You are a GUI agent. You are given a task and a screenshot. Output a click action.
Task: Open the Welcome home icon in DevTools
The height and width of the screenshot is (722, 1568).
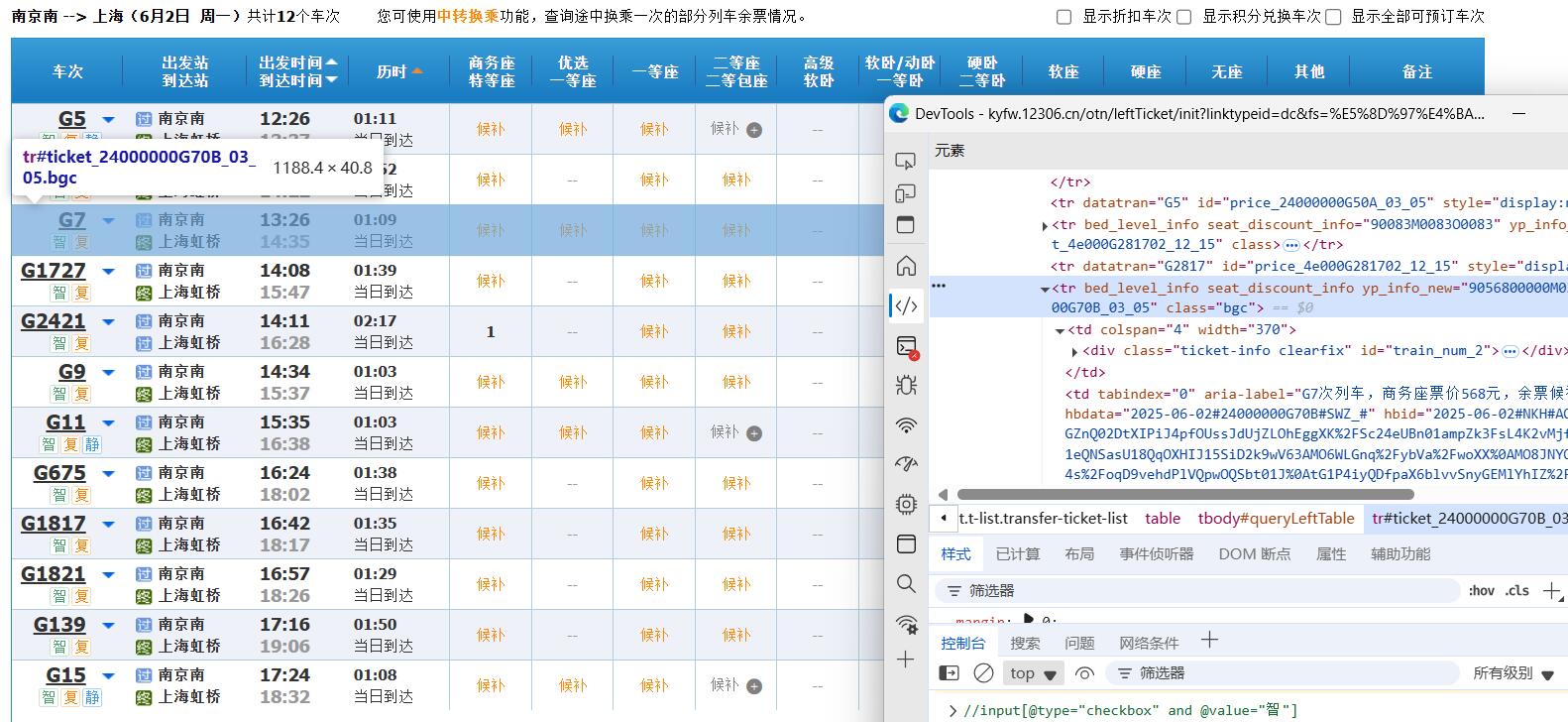coord(905,266)
